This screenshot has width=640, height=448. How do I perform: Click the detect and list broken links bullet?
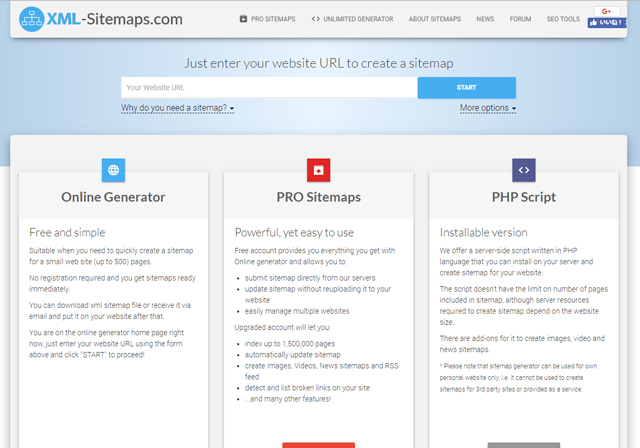point(307,388)
